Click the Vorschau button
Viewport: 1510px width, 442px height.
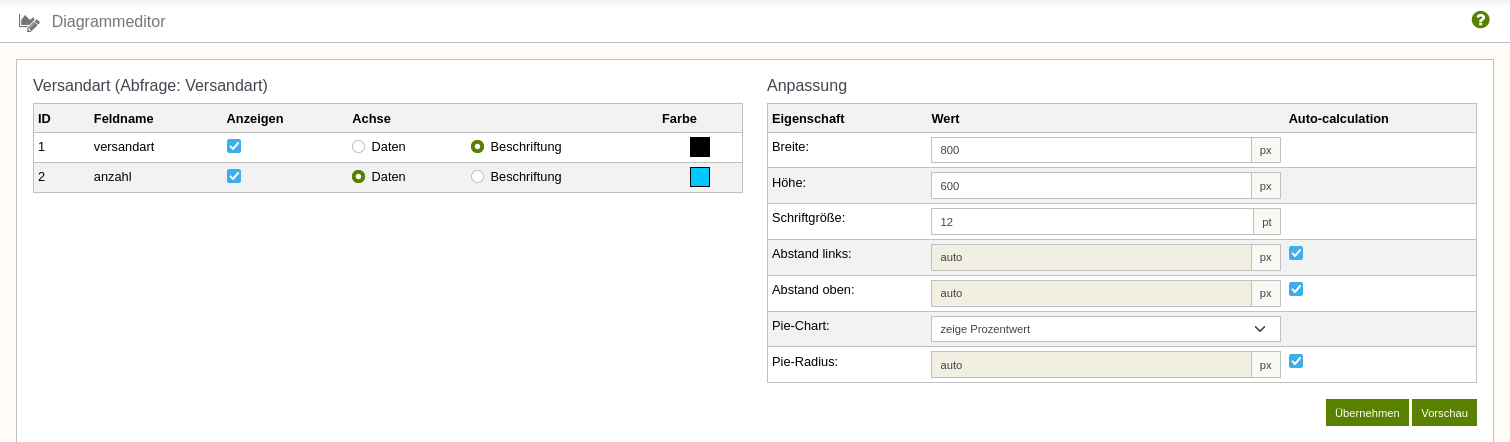1444,413
